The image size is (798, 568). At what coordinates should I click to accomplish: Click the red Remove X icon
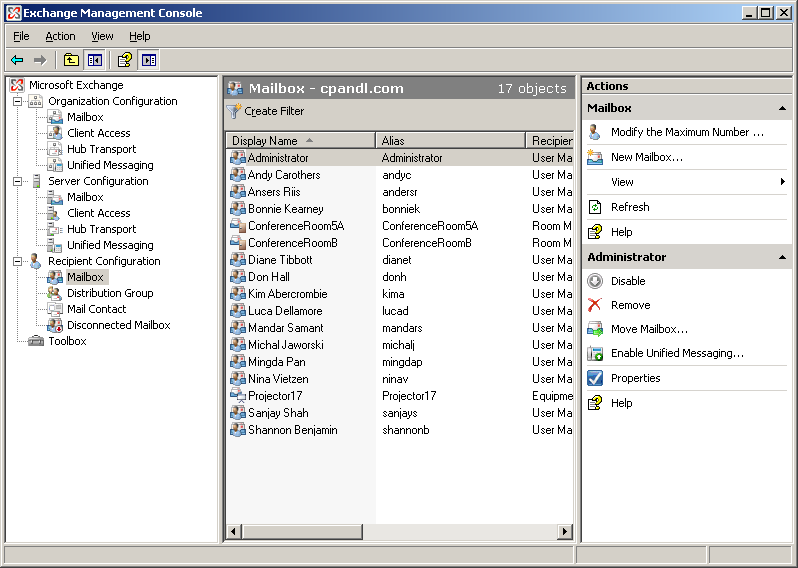click(x=594, y=305)
